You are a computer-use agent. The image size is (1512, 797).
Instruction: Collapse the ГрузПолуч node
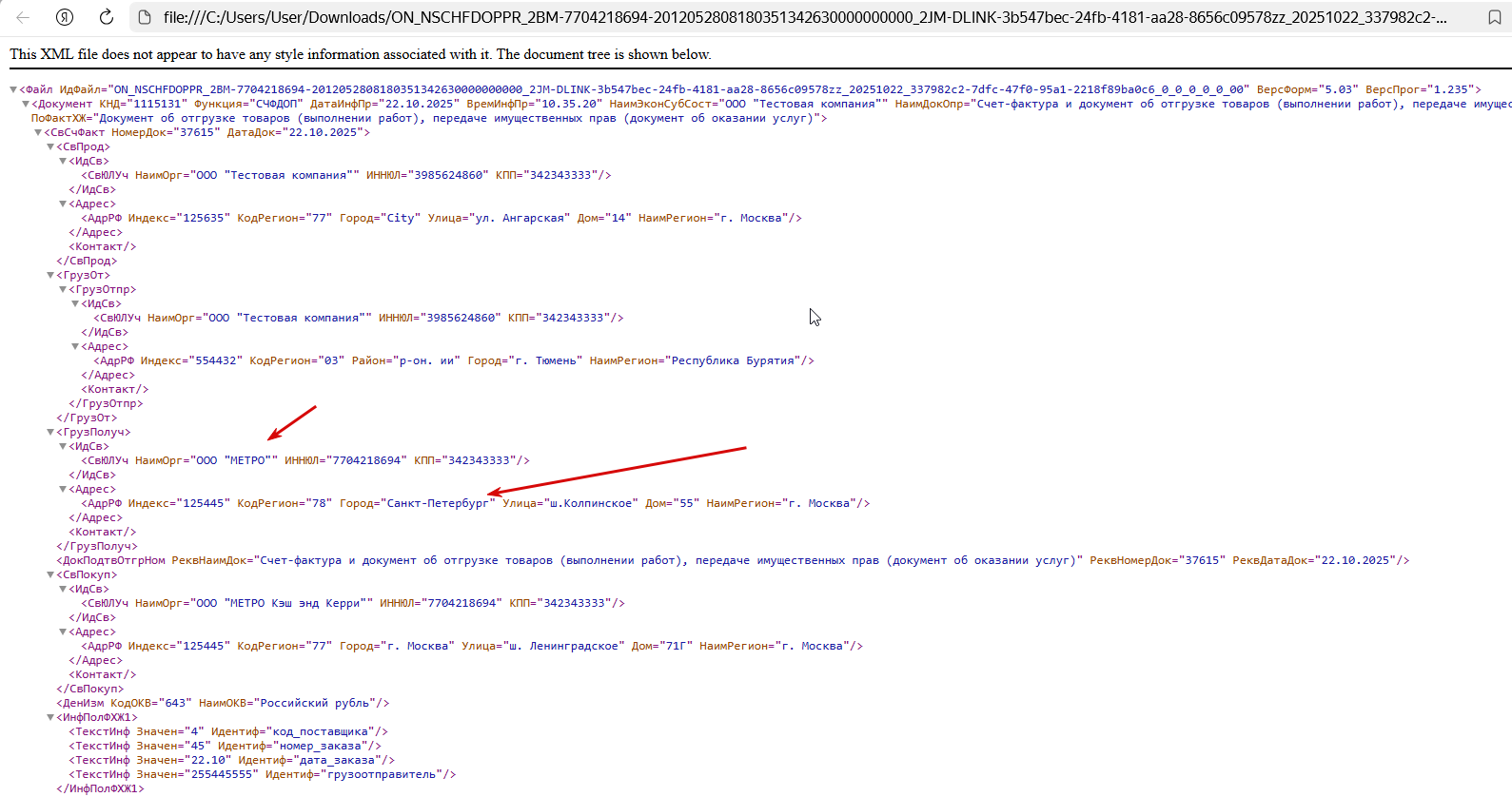(x=50, y=432)
